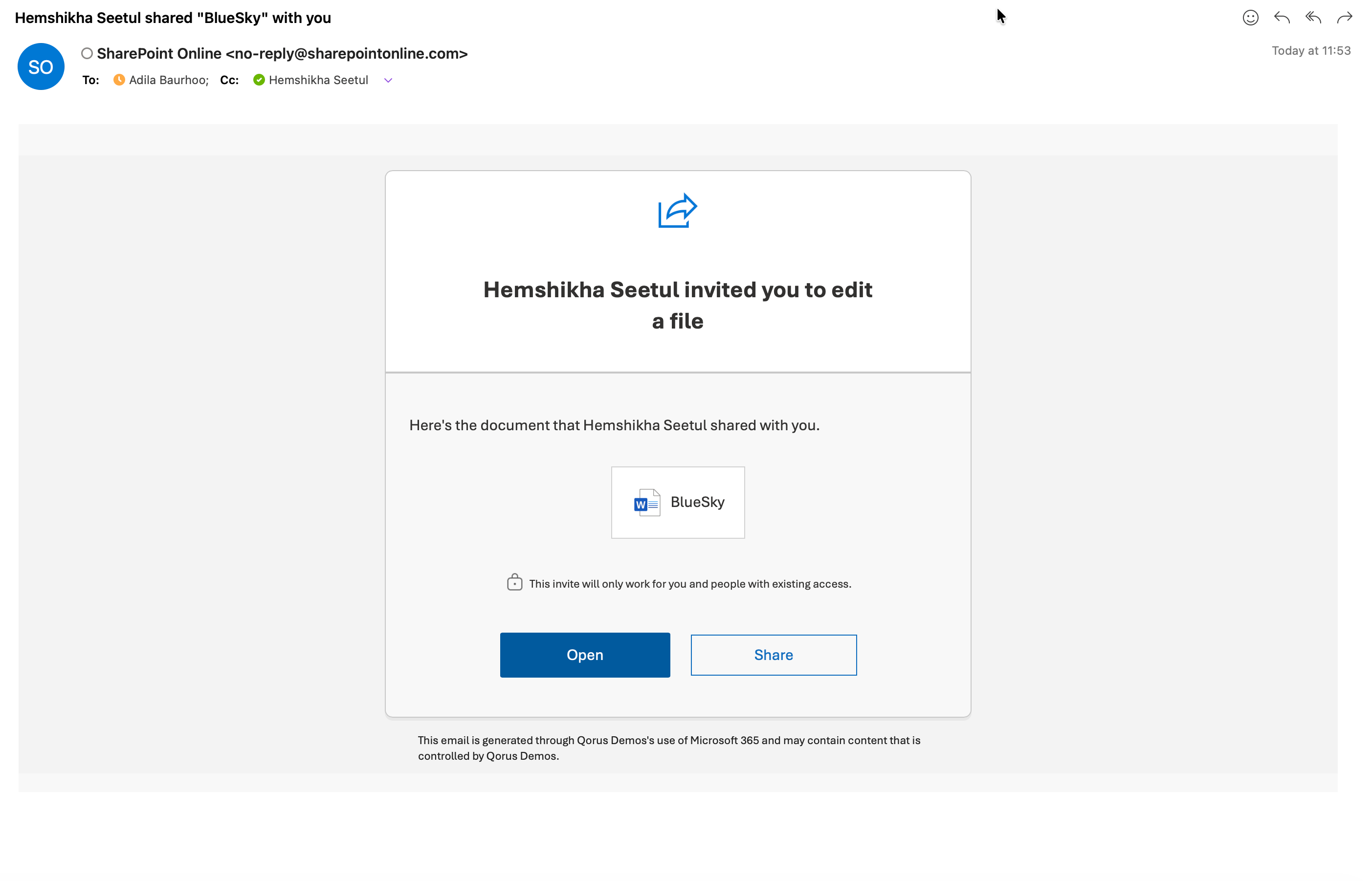Screen dimensions: 1372x881
Task: Open the SharePoint Online sender contact card
Action: [282, 53]
